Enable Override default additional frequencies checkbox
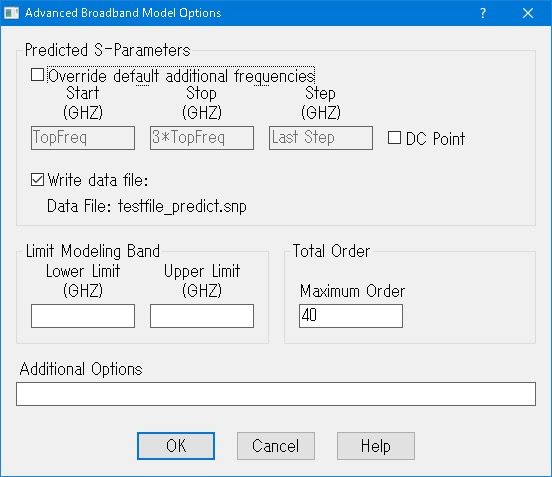 pyautogui.click(x=37, y=75)
